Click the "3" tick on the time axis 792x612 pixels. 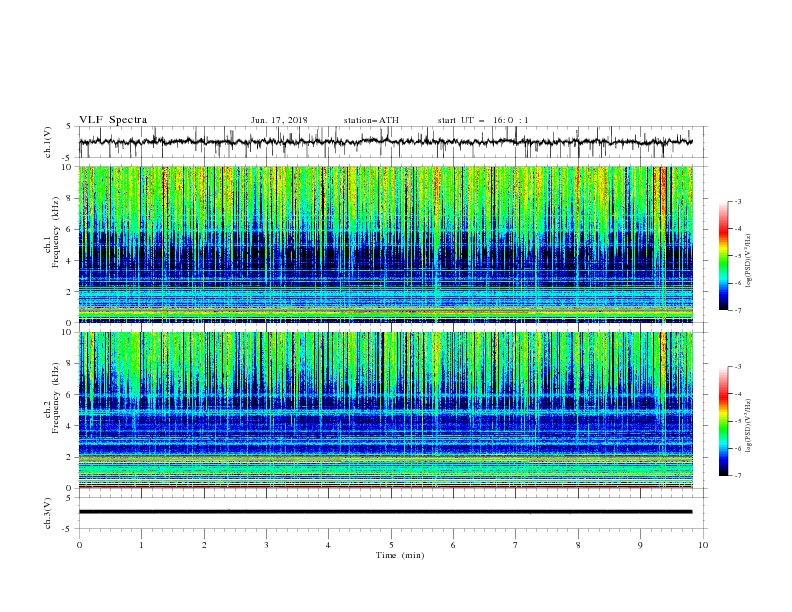click(x=266, y=545)
